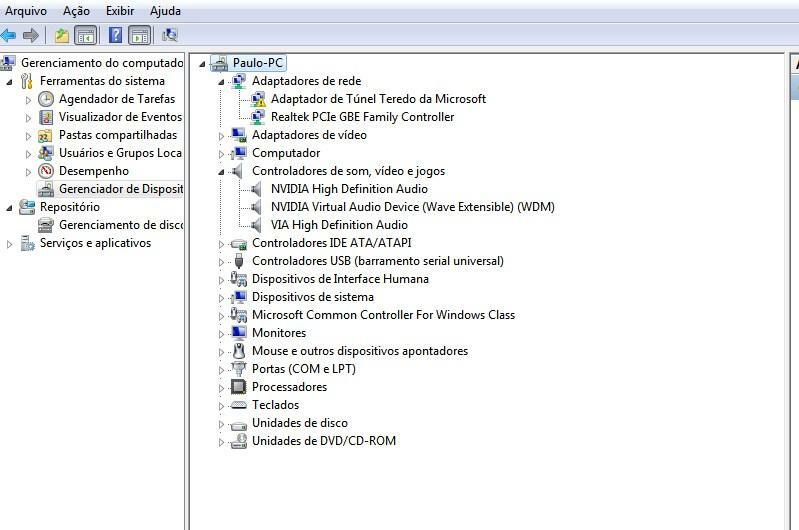Click the Realtek PCIe GBE network icon
The height and width of the screenshot is (530, 799).
[x=258, y=117]
